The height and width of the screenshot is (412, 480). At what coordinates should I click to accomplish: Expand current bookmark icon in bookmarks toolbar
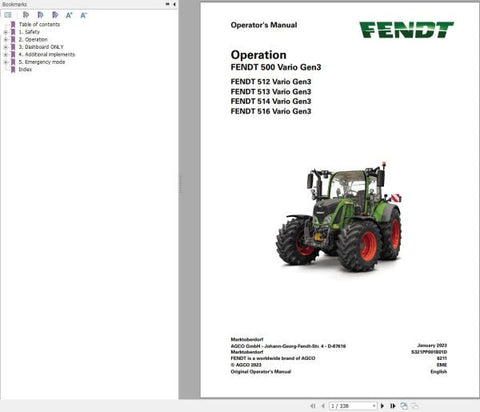[x=26, y=15]
